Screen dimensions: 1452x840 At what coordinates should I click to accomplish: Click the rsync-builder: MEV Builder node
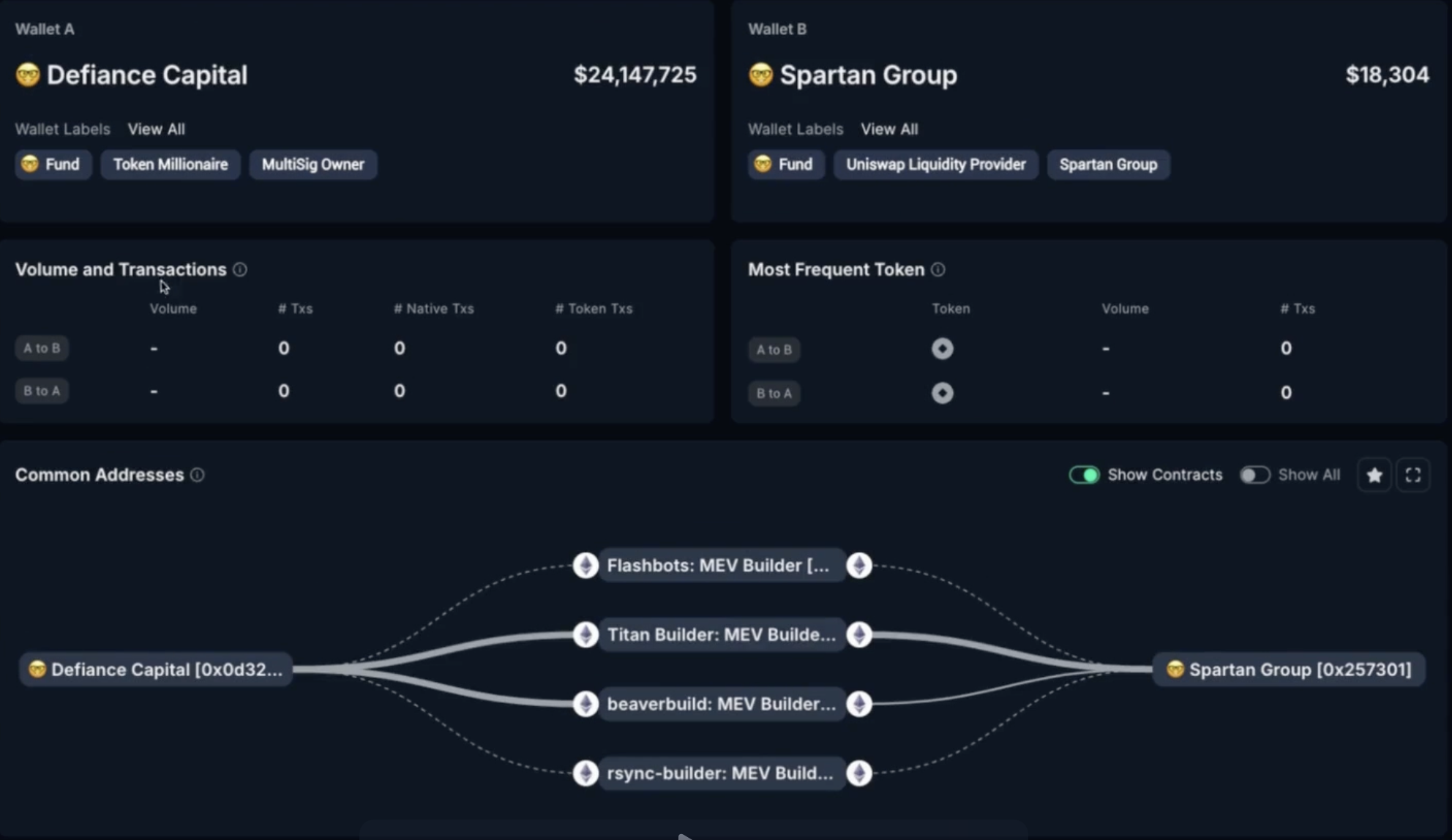722,773
